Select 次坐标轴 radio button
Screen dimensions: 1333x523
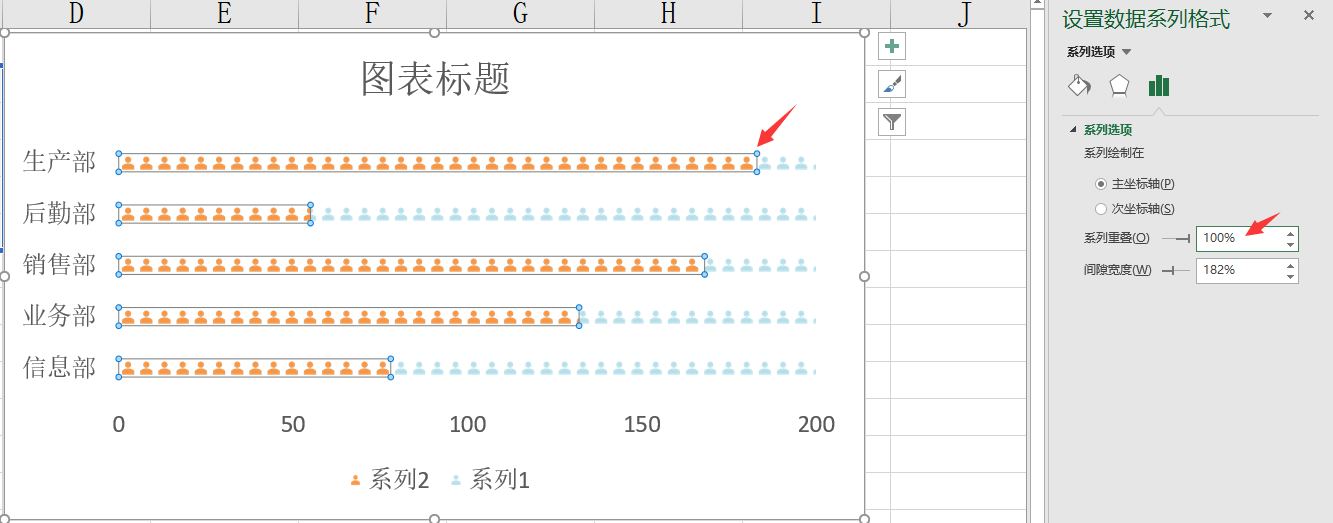pos(1101,209)
